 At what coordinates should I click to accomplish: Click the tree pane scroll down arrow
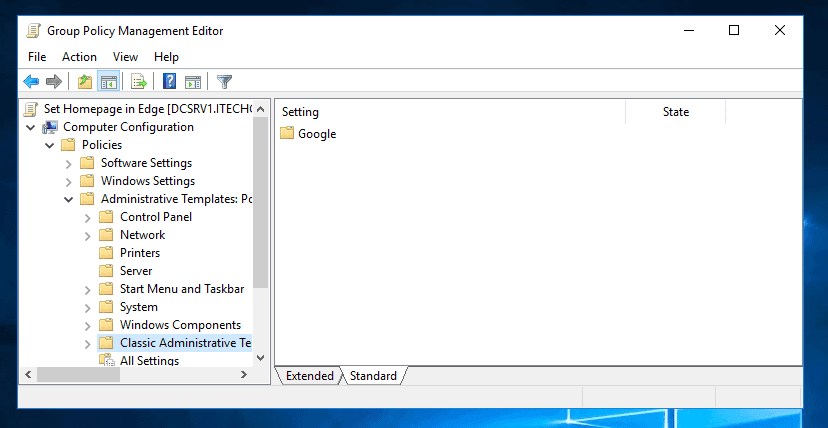[260, 357]
